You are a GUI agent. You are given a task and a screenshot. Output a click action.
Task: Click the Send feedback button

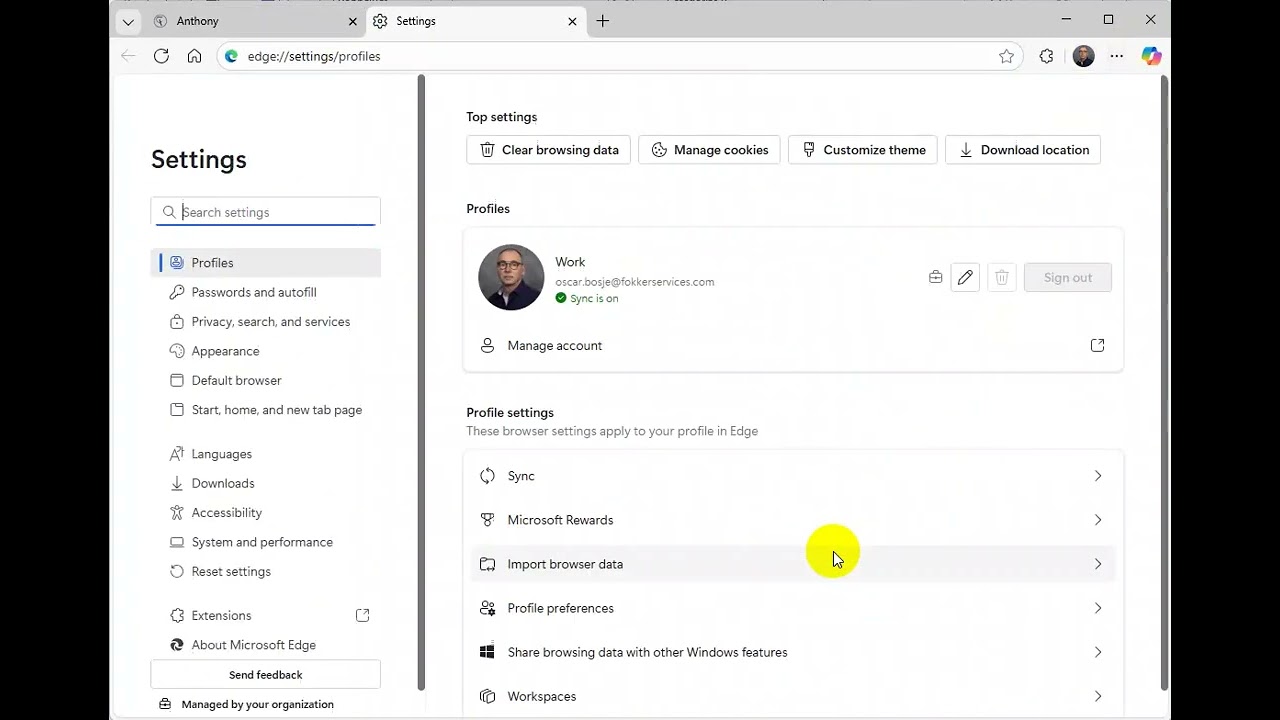[x=266, y=675]
